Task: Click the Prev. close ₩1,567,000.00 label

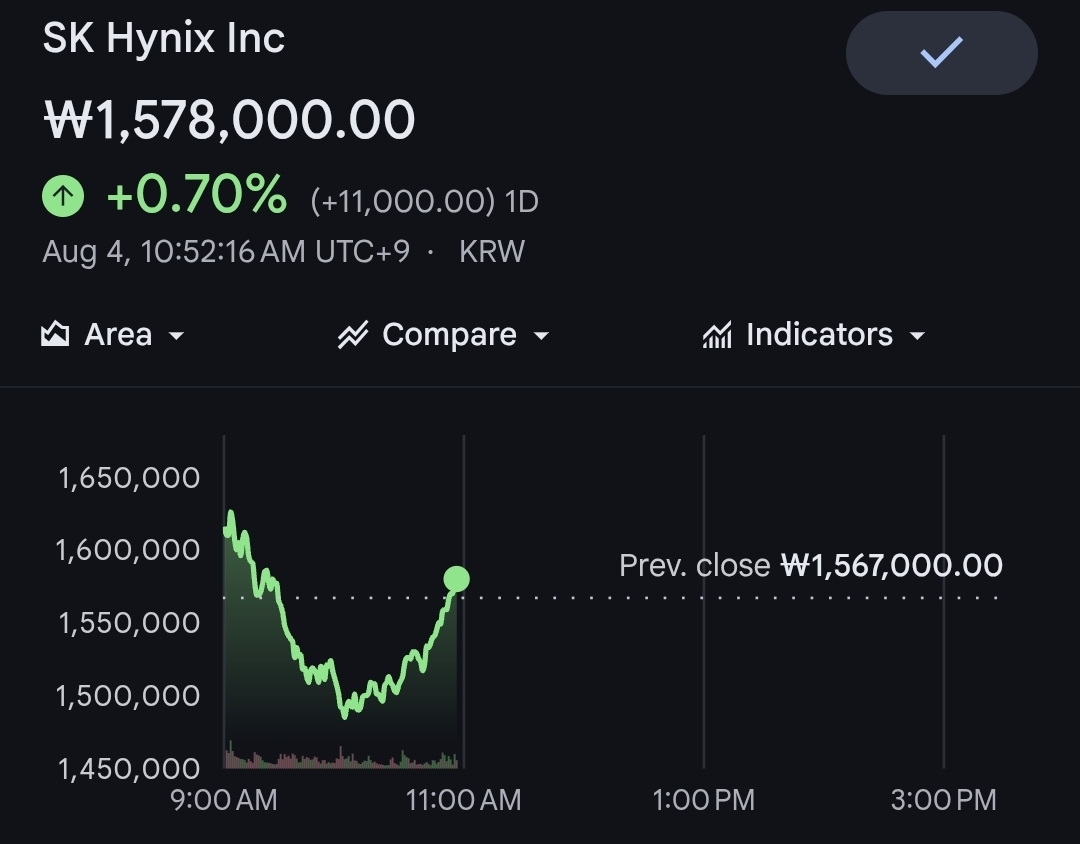Action: pos(811,566)
